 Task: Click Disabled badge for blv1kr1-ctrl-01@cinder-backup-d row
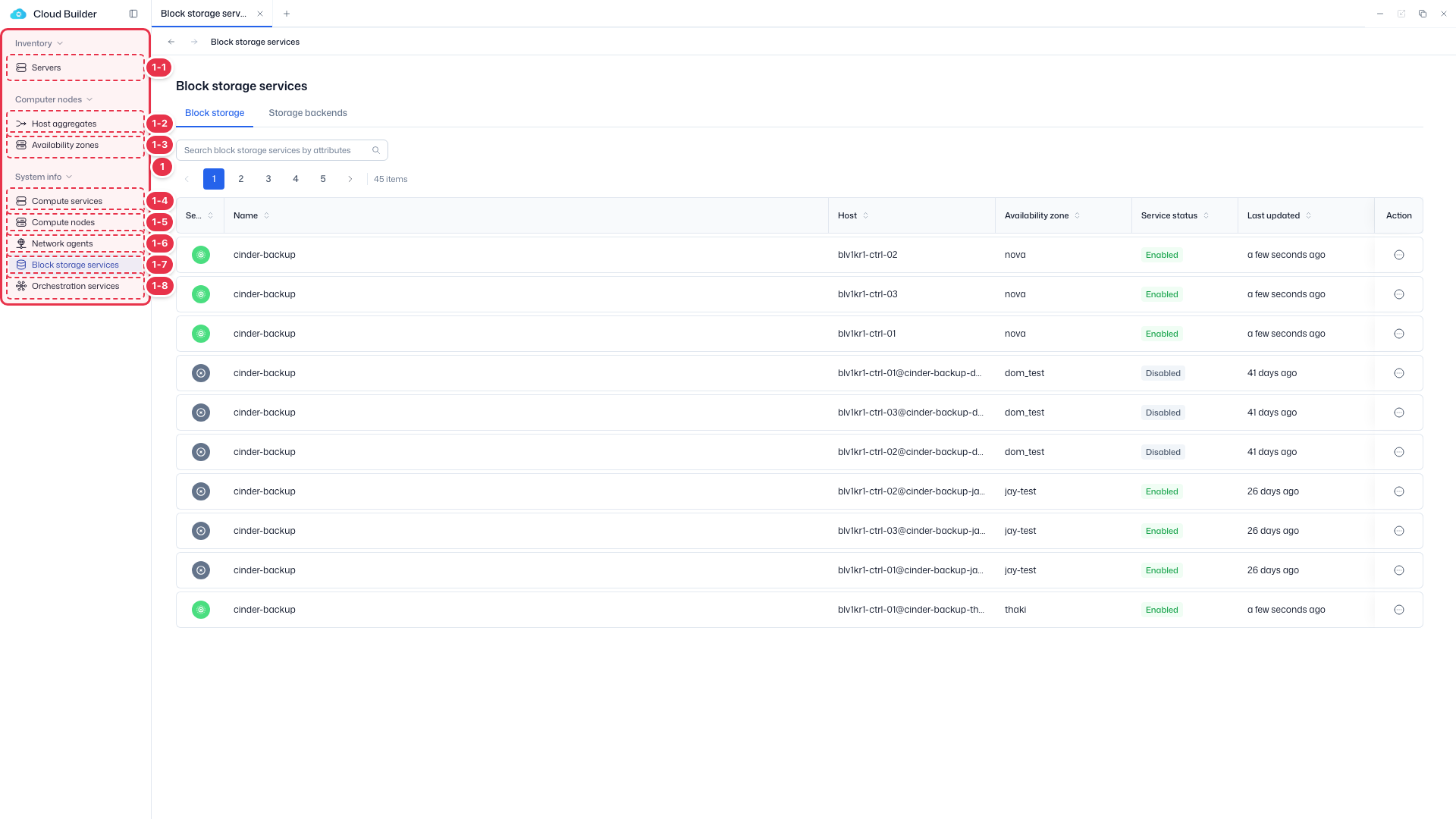1163,373
